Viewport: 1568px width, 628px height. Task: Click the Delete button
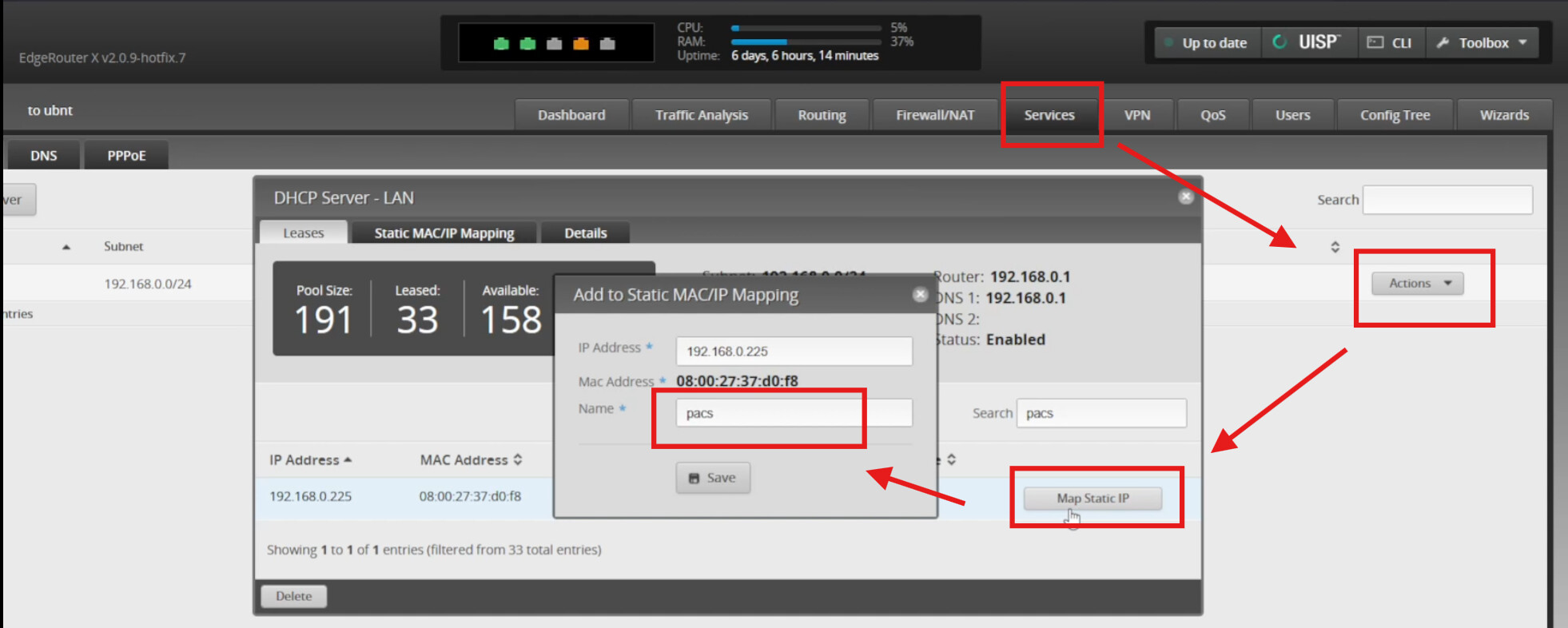293,596
